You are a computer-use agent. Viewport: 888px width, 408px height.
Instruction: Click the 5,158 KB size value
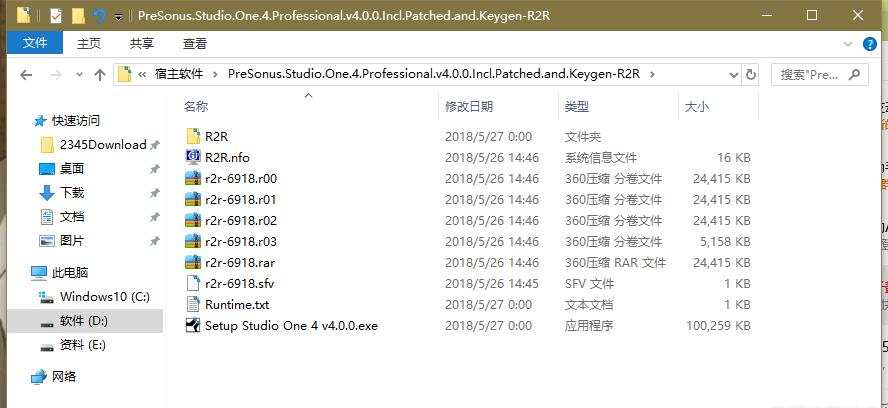tap(725, 241)
